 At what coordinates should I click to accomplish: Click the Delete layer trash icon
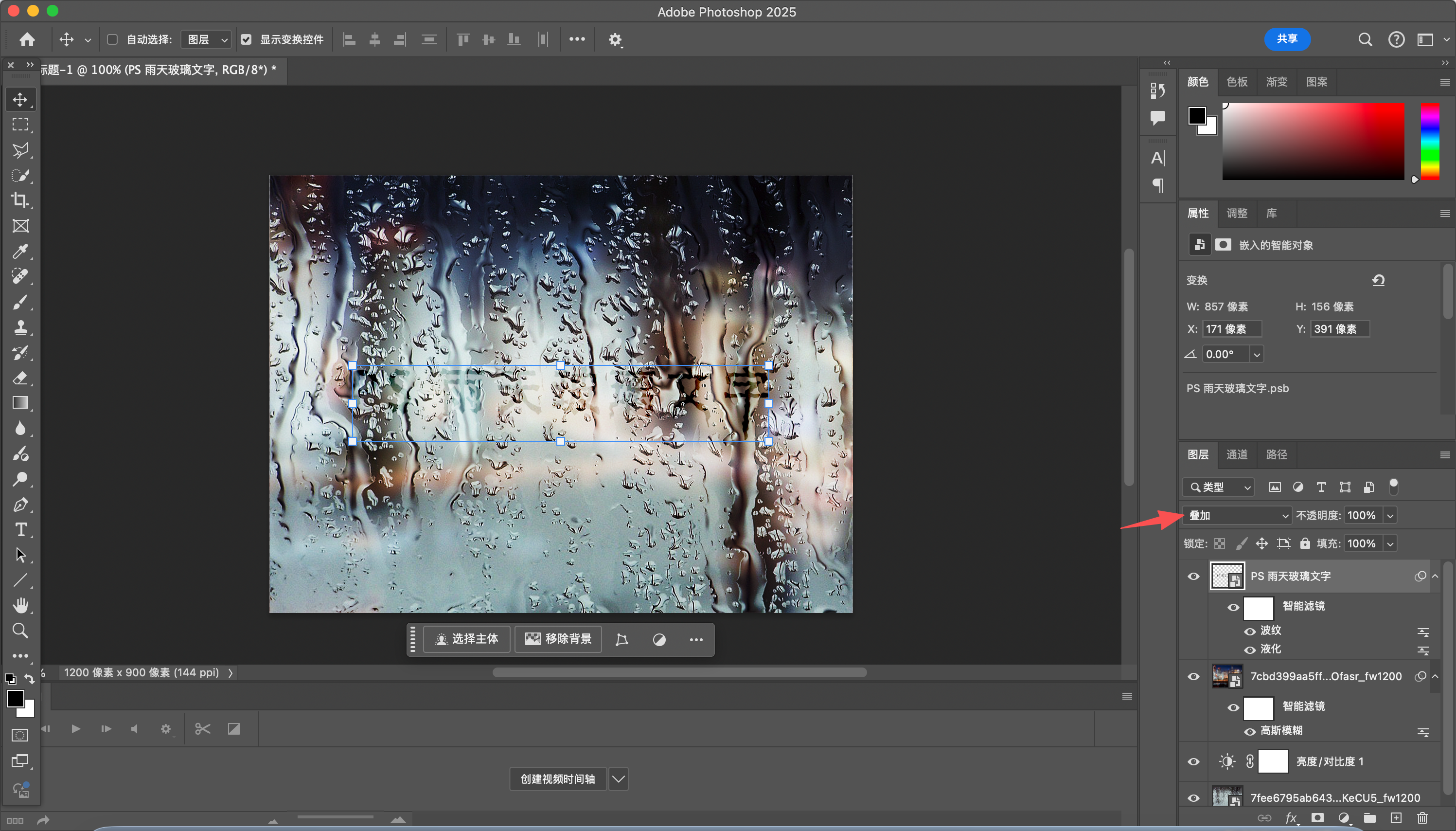[1422, 818]
